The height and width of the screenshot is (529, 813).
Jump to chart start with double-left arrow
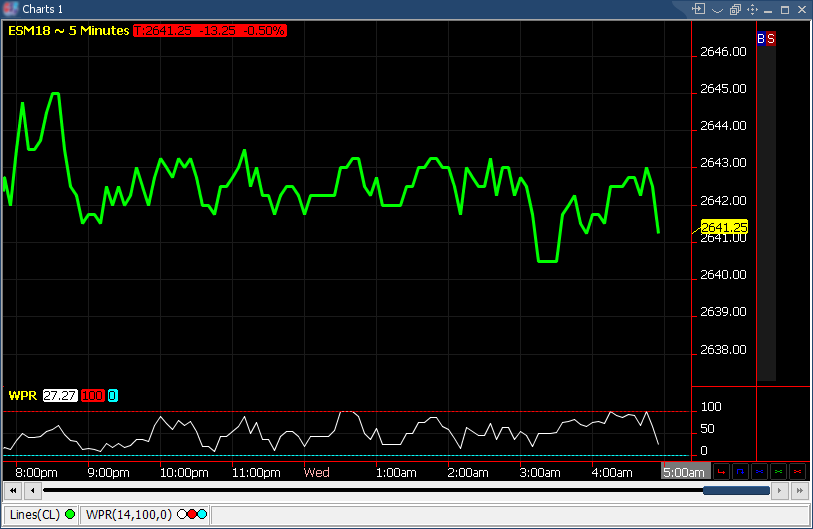click(13, 490)
